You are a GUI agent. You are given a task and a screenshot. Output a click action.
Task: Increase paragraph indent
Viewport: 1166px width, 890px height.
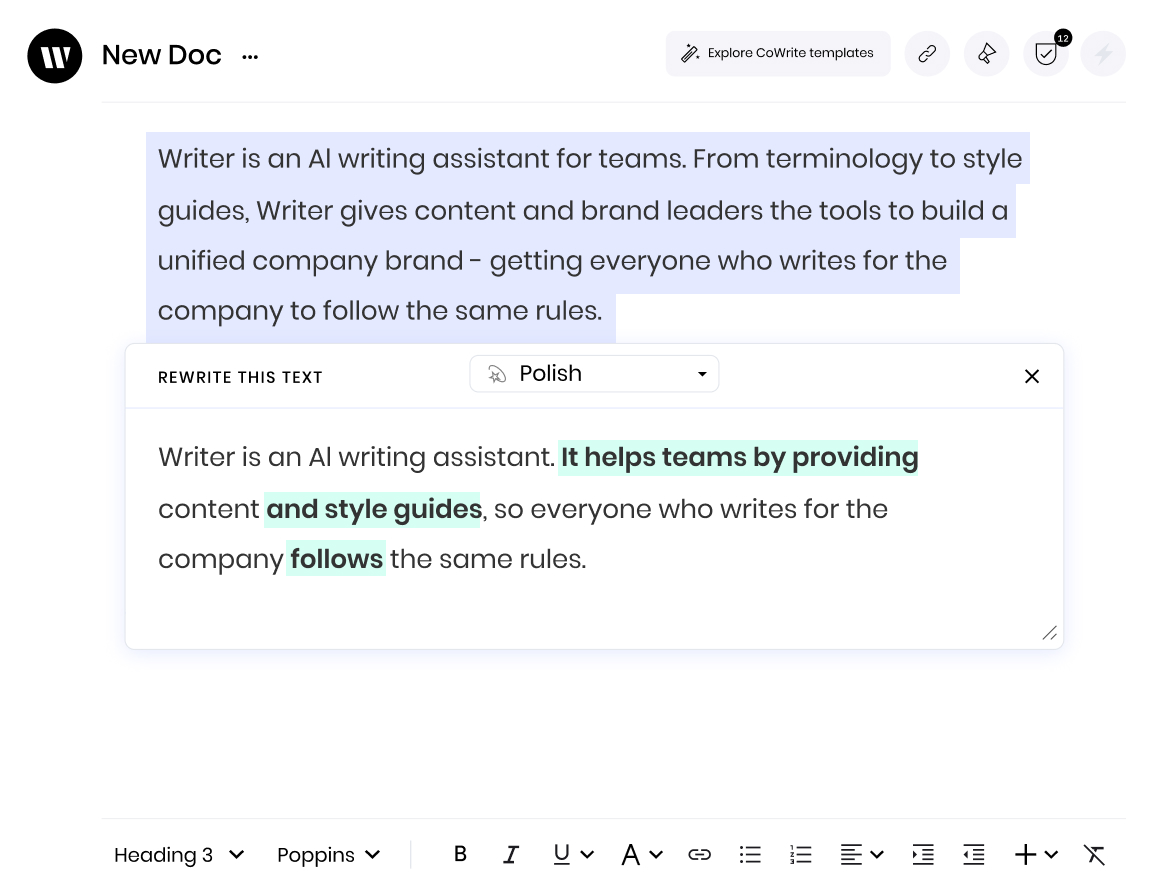[x=923, y=855]
